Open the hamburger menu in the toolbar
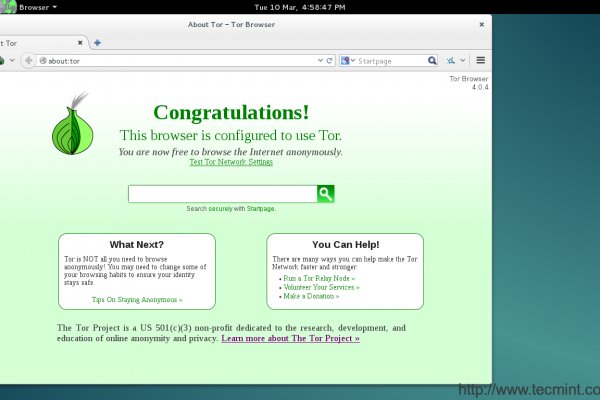 pos(480,60)
